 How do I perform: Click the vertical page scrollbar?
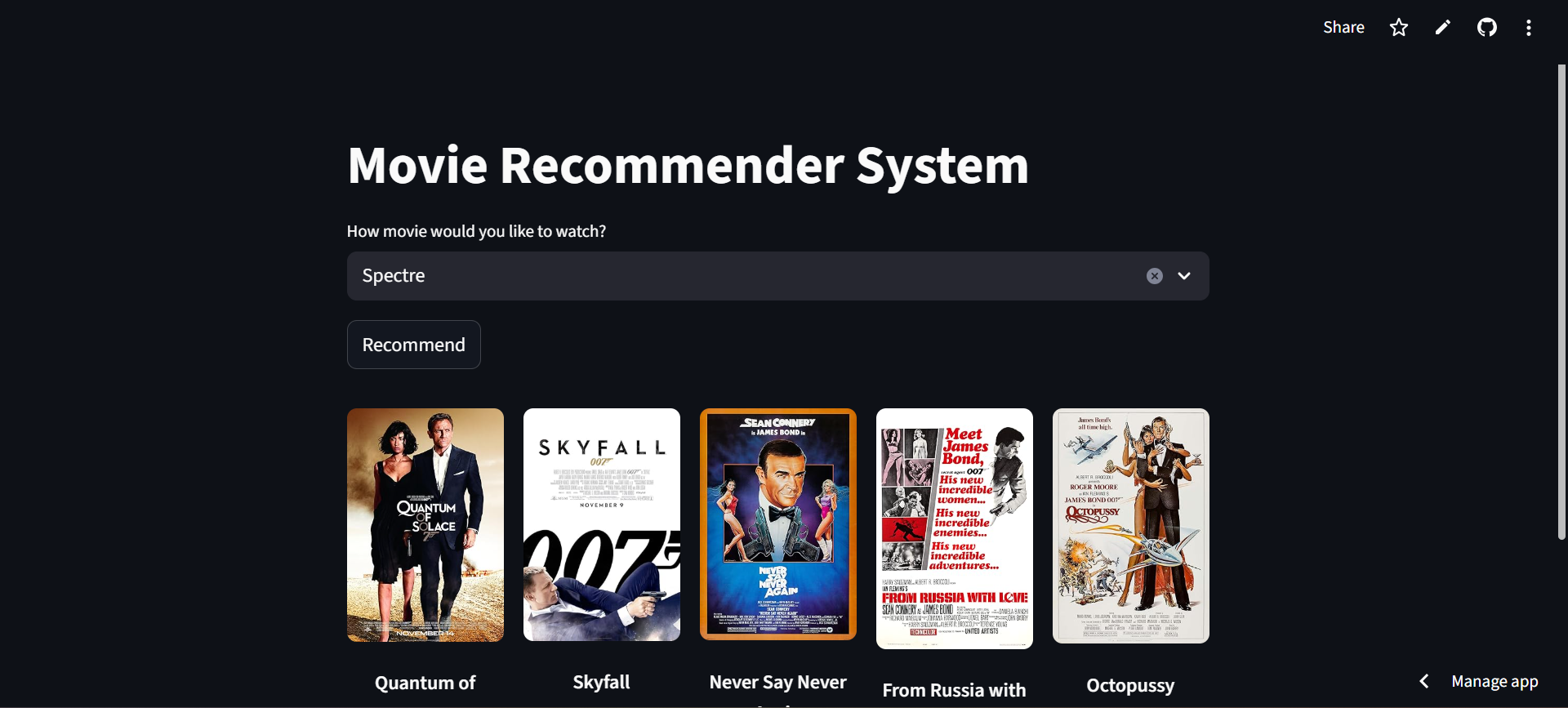coord(1561,302)
